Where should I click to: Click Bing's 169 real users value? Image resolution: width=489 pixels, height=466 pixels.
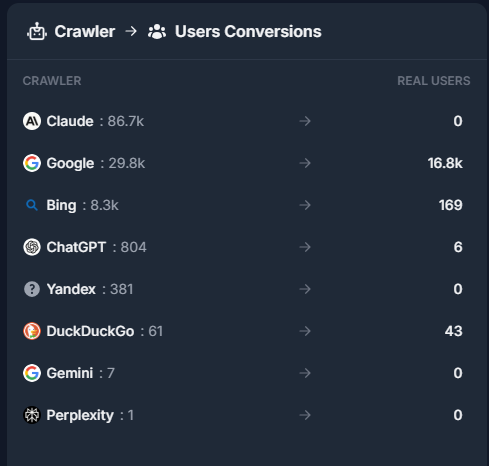tap(451, 205)
